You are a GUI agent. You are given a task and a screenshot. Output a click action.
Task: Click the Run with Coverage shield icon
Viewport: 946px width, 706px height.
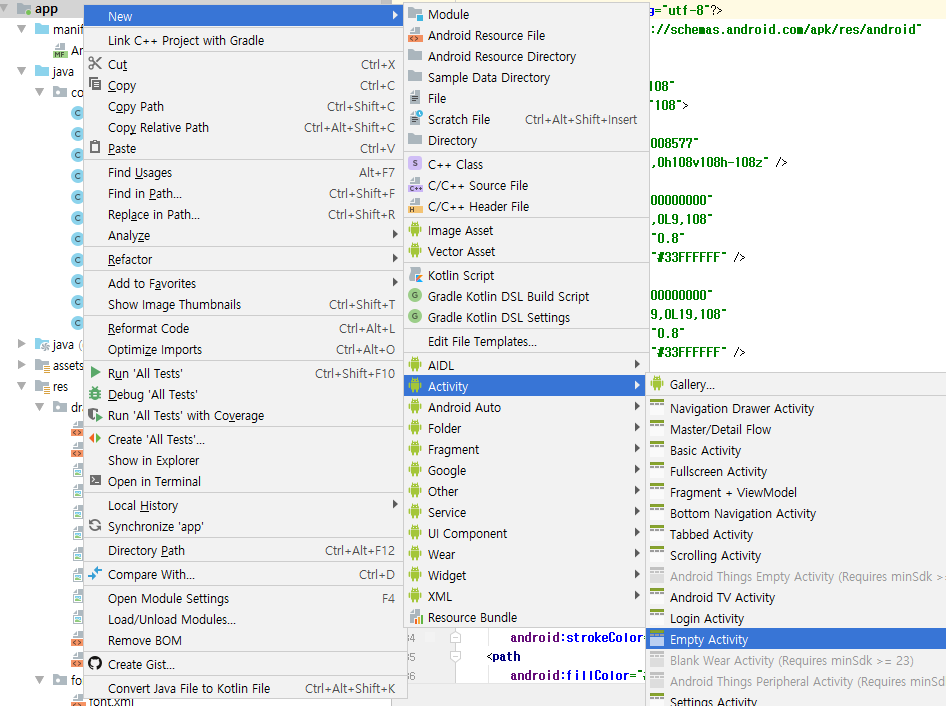pos(95,415)
